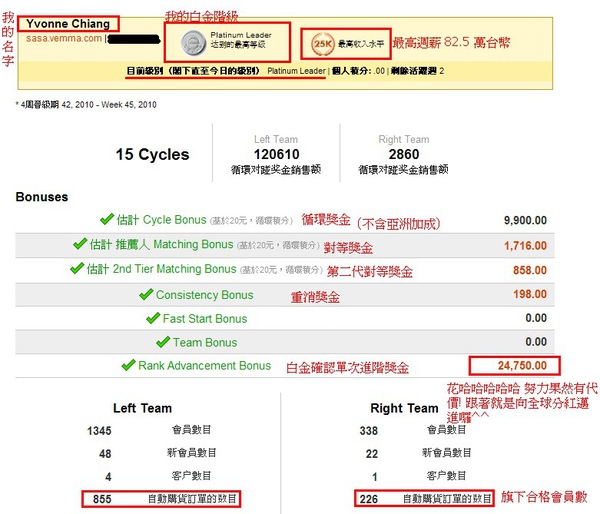Viewport: 600px width, 514px height.
Task: Click the 剩餘活躍週 2 text
Action: 417,71
